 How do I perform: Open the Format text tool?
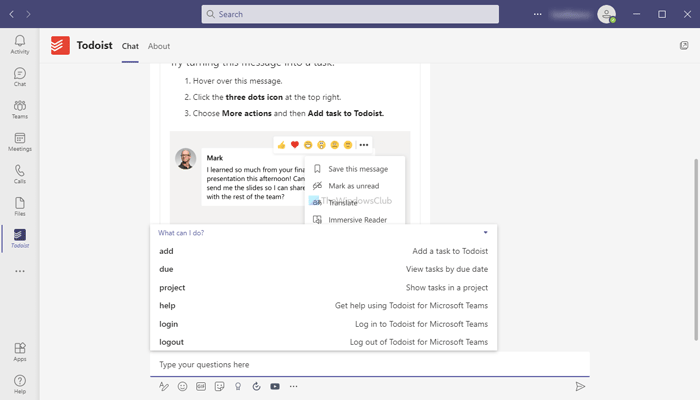point(164,386)
